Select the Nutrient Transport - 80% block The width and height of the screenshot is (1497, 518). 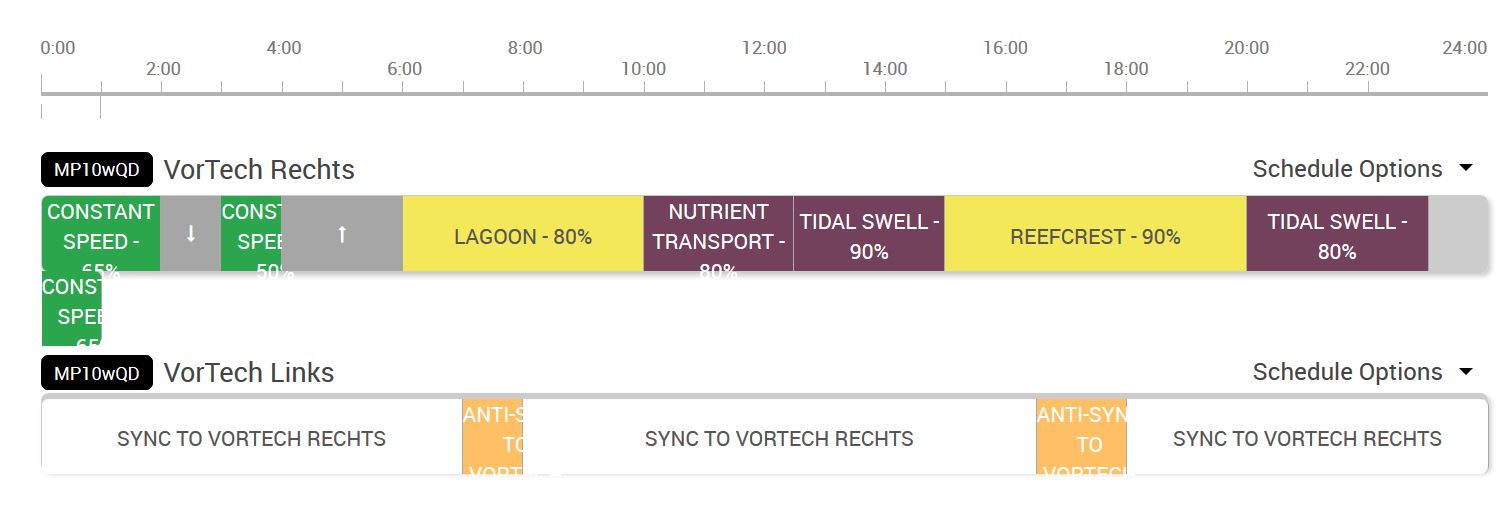[x=718, y=237]
